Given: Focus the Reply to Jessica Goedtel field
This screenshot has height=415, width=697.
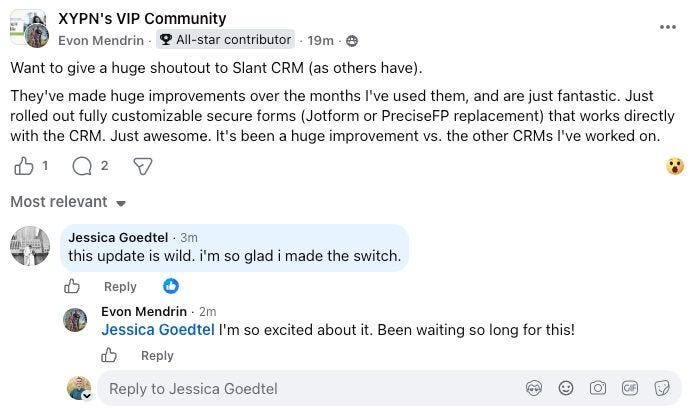Looking at the screenshot, I should (x=311, y=388).
